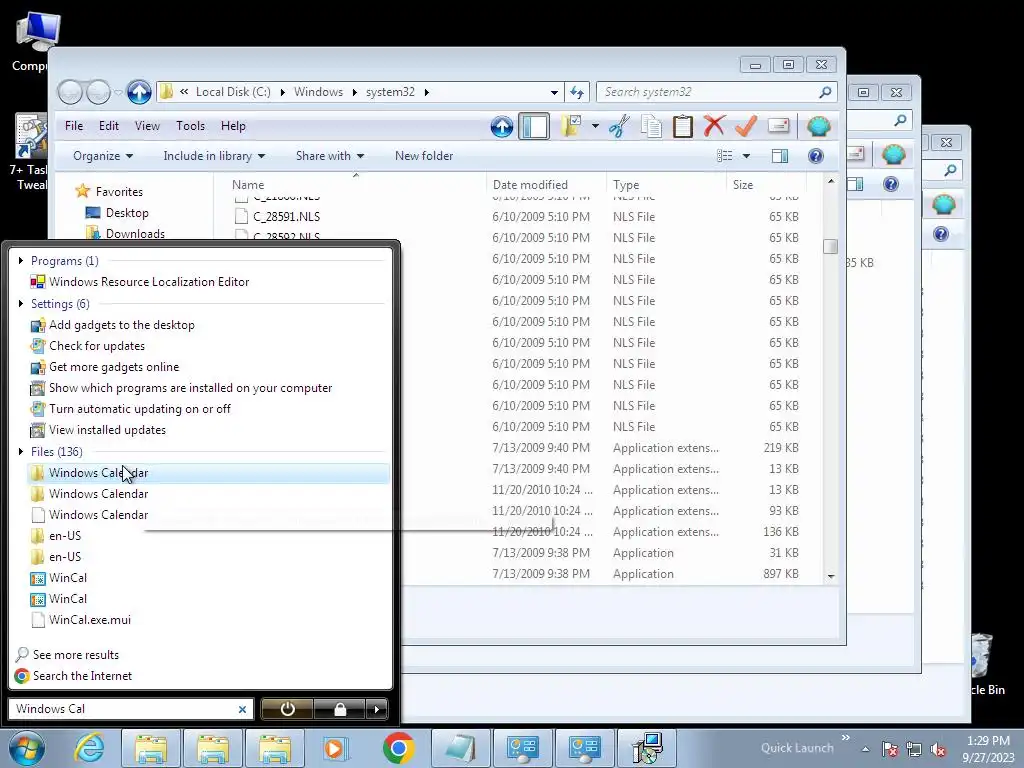
Task: Open the View menu
Action: coord(147,126)
